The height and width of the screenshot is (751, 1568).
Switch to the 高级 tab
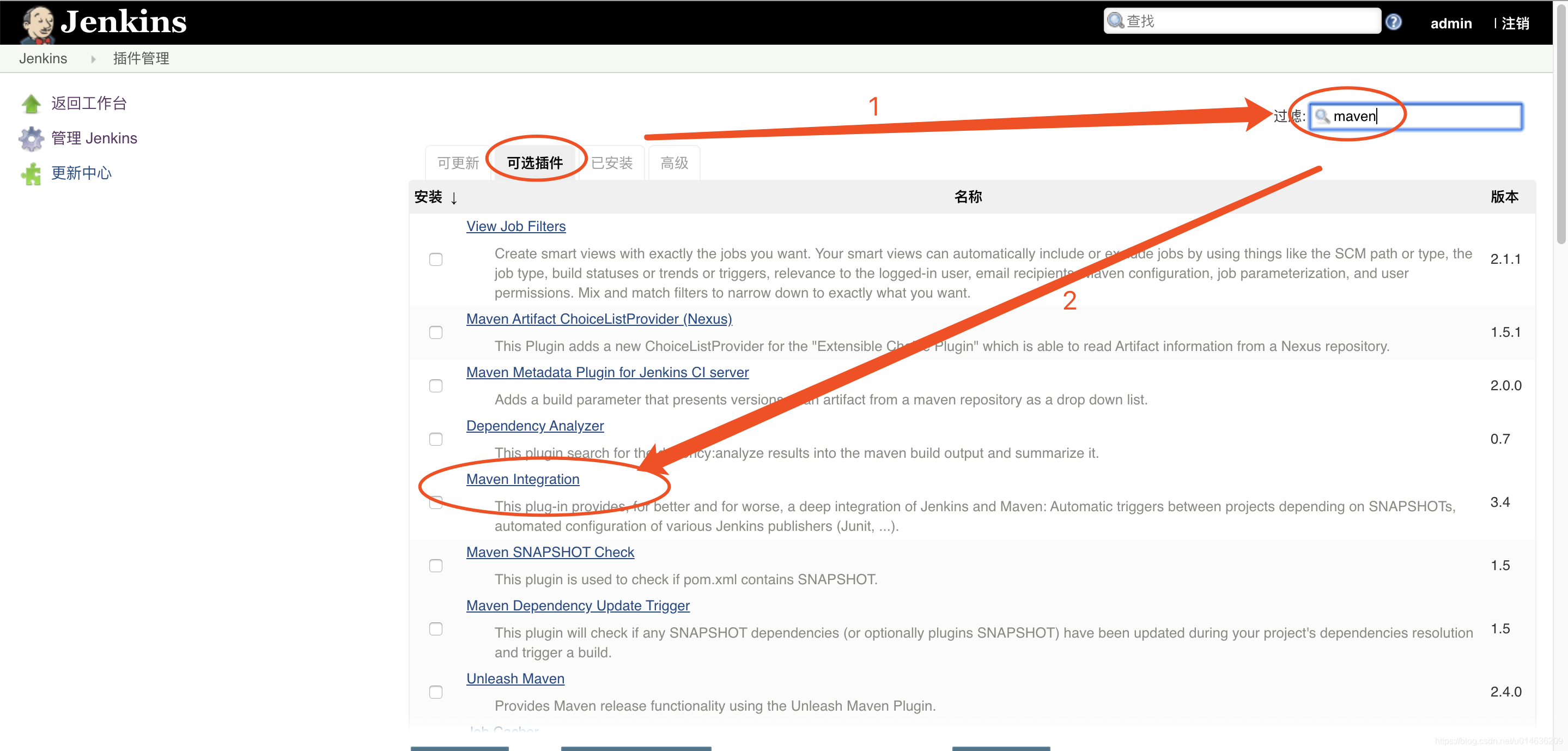674,163
